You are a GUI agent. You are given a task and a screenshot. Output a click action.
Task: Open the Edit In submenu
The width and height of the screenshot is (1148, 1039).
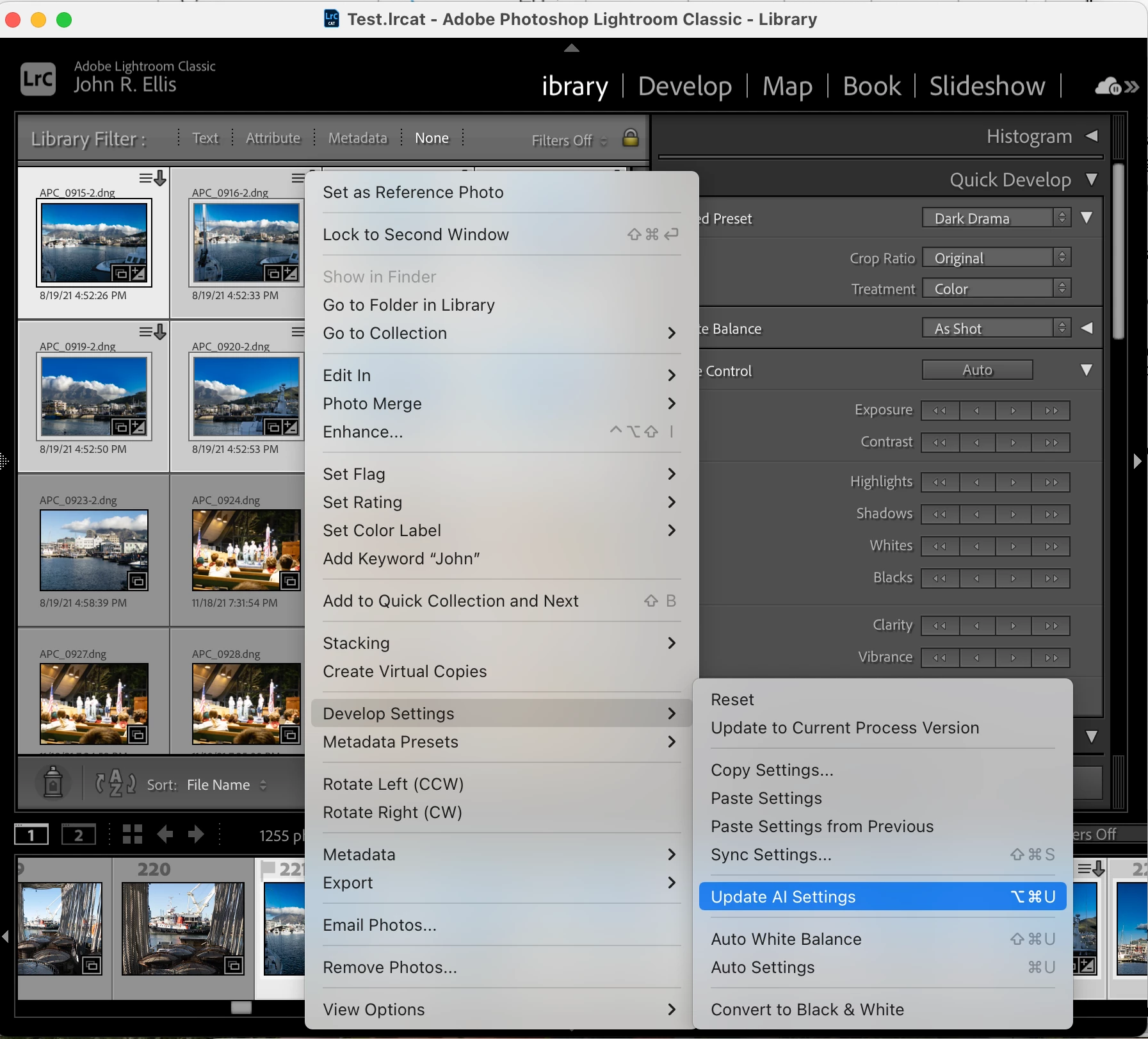click(x=501, y=375)
